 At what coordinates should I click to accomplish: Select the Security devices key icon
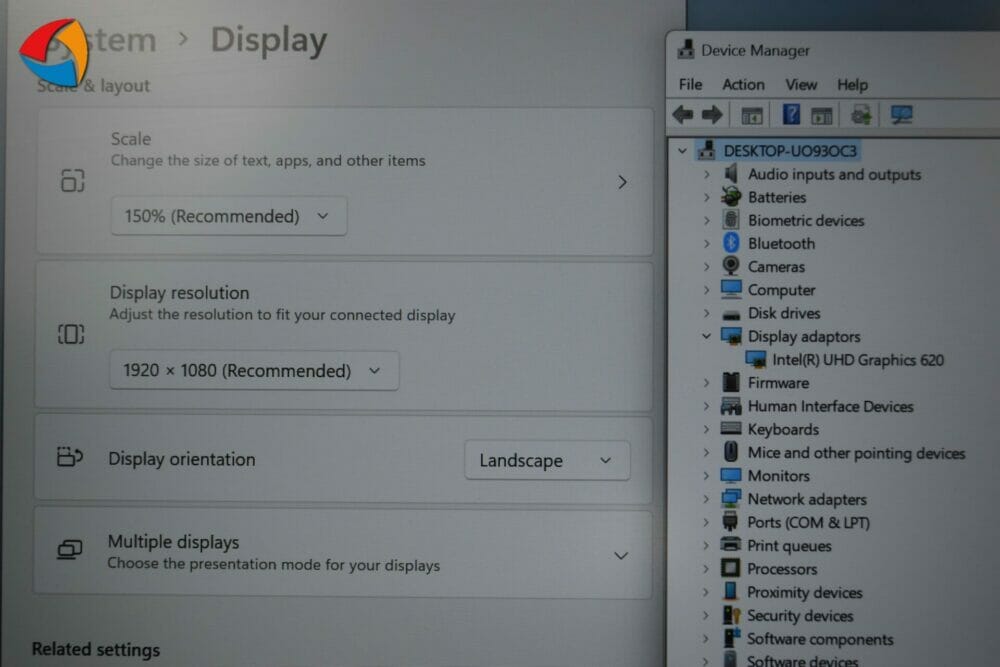[731, 615]
